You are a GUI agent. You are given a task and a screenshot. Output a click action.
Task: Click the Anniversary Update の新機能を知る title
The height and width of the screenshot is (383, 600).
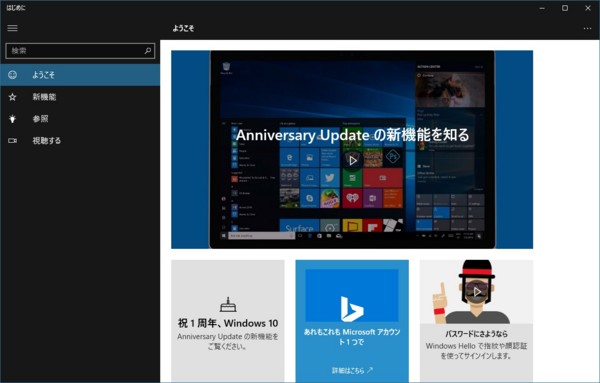[x=352, y=135]
